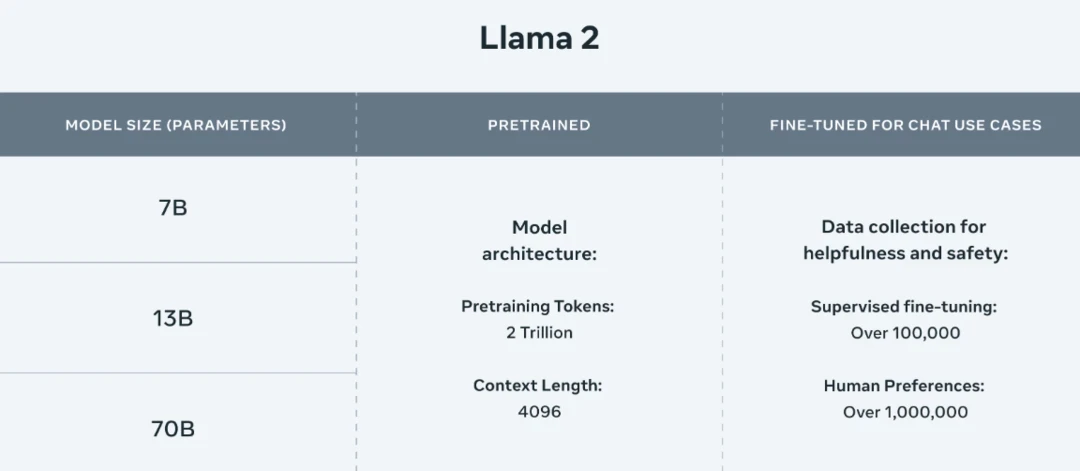Click the MODEL SIZE (PARAMETERS) column header
Image resolution: width=1080 pixels, height=471 pixels.
tap(176, 125)
